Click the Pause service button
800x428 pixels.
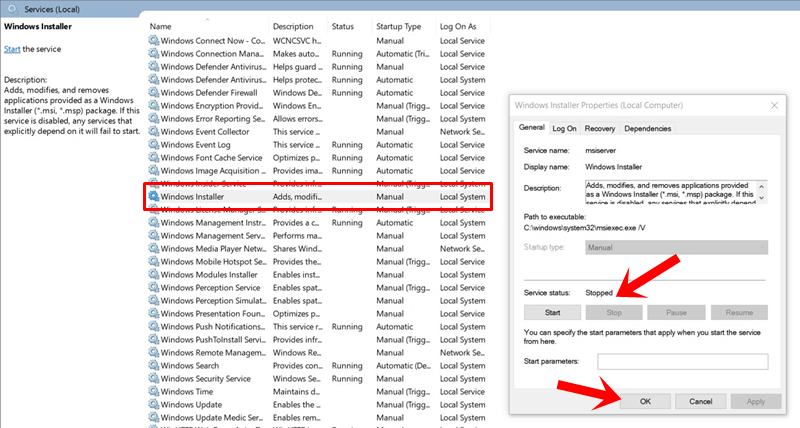tap(676, 312)
